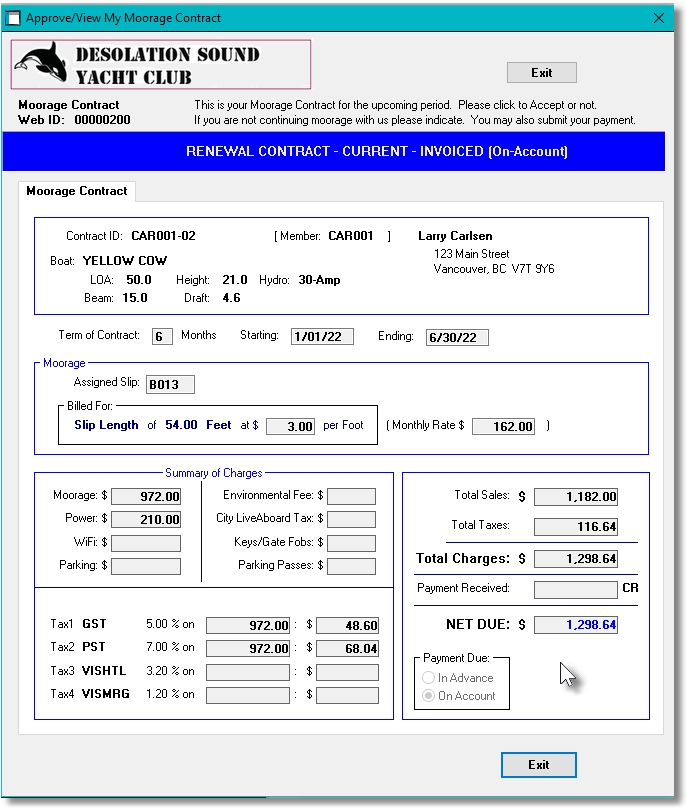Click the City LiveAboard Tax field

click(352, 519)
